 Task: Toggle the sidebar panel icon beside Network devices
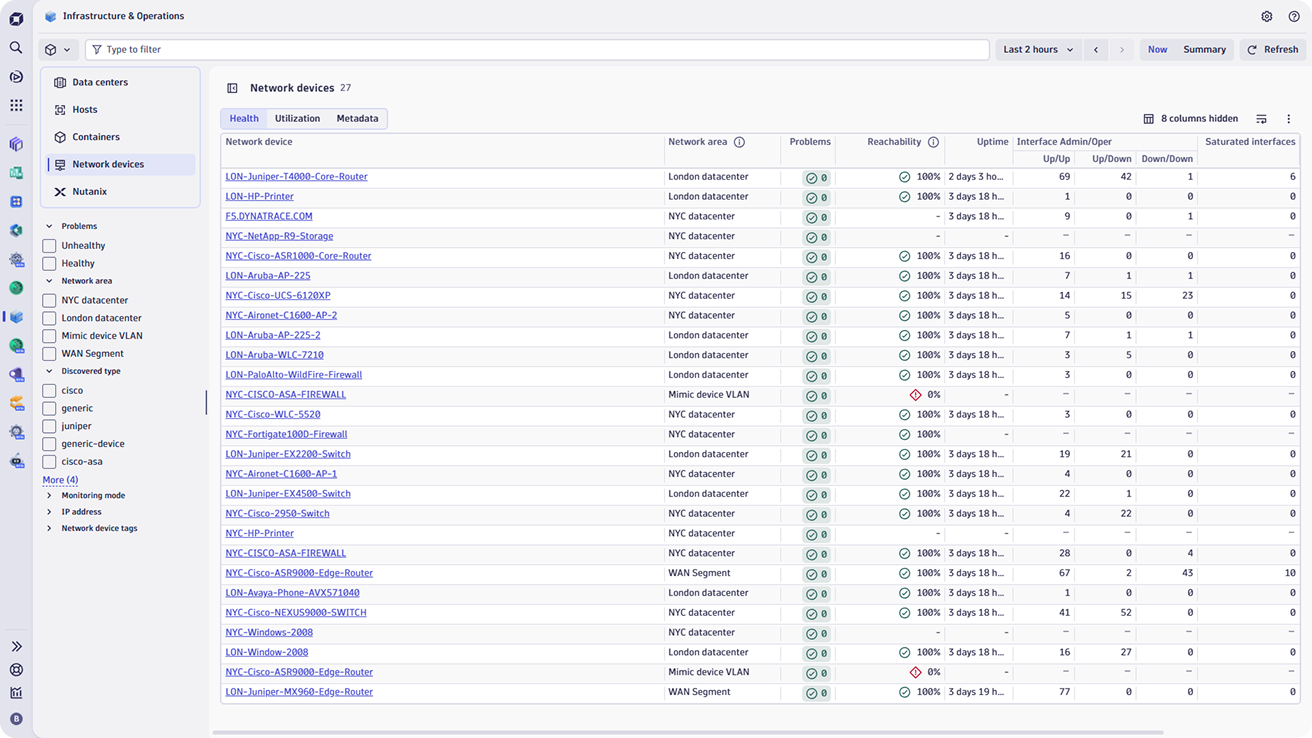click(x=232, y=88)
